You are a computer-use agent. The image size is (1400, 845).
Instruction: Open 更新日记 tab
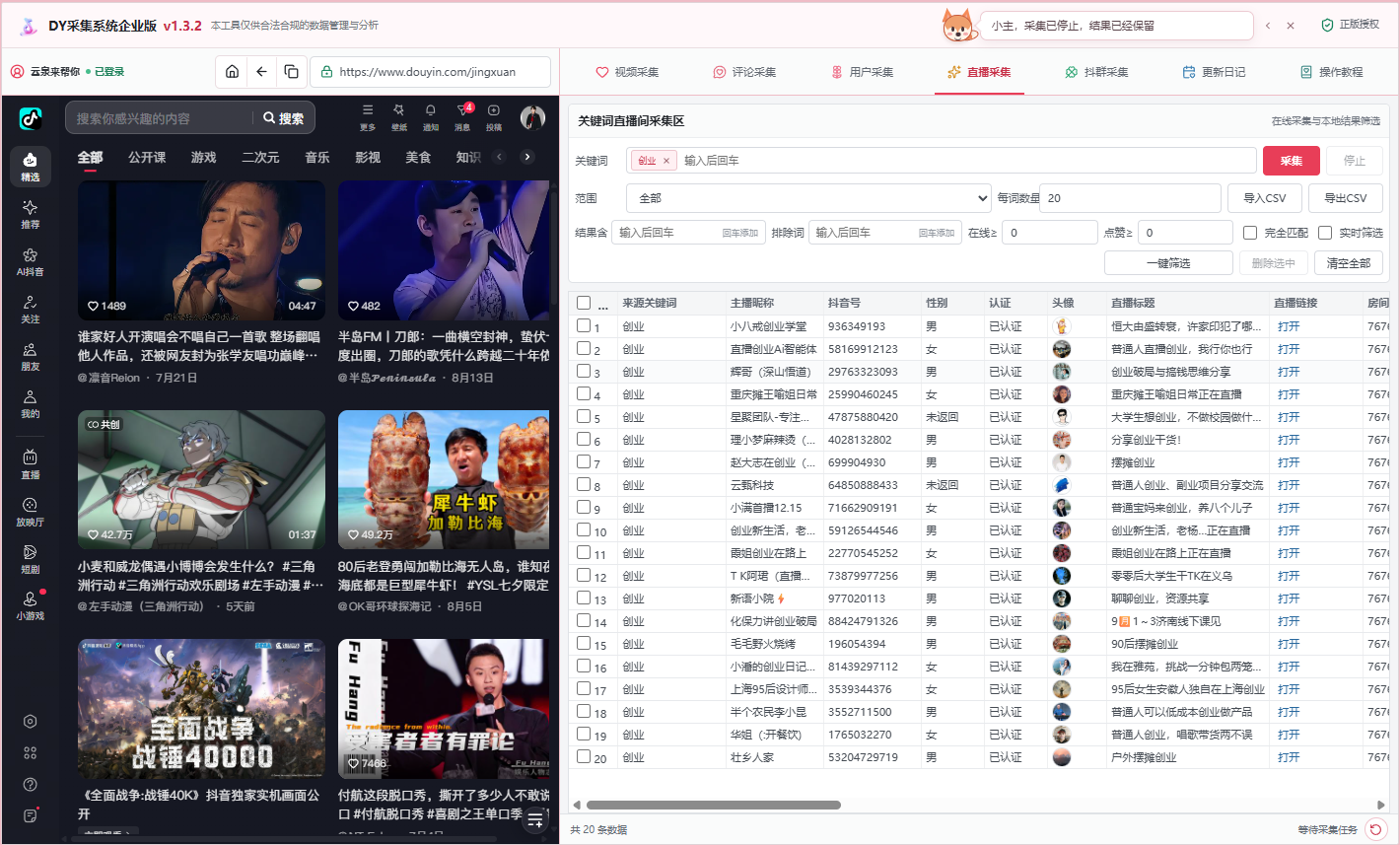[1214, 72]
